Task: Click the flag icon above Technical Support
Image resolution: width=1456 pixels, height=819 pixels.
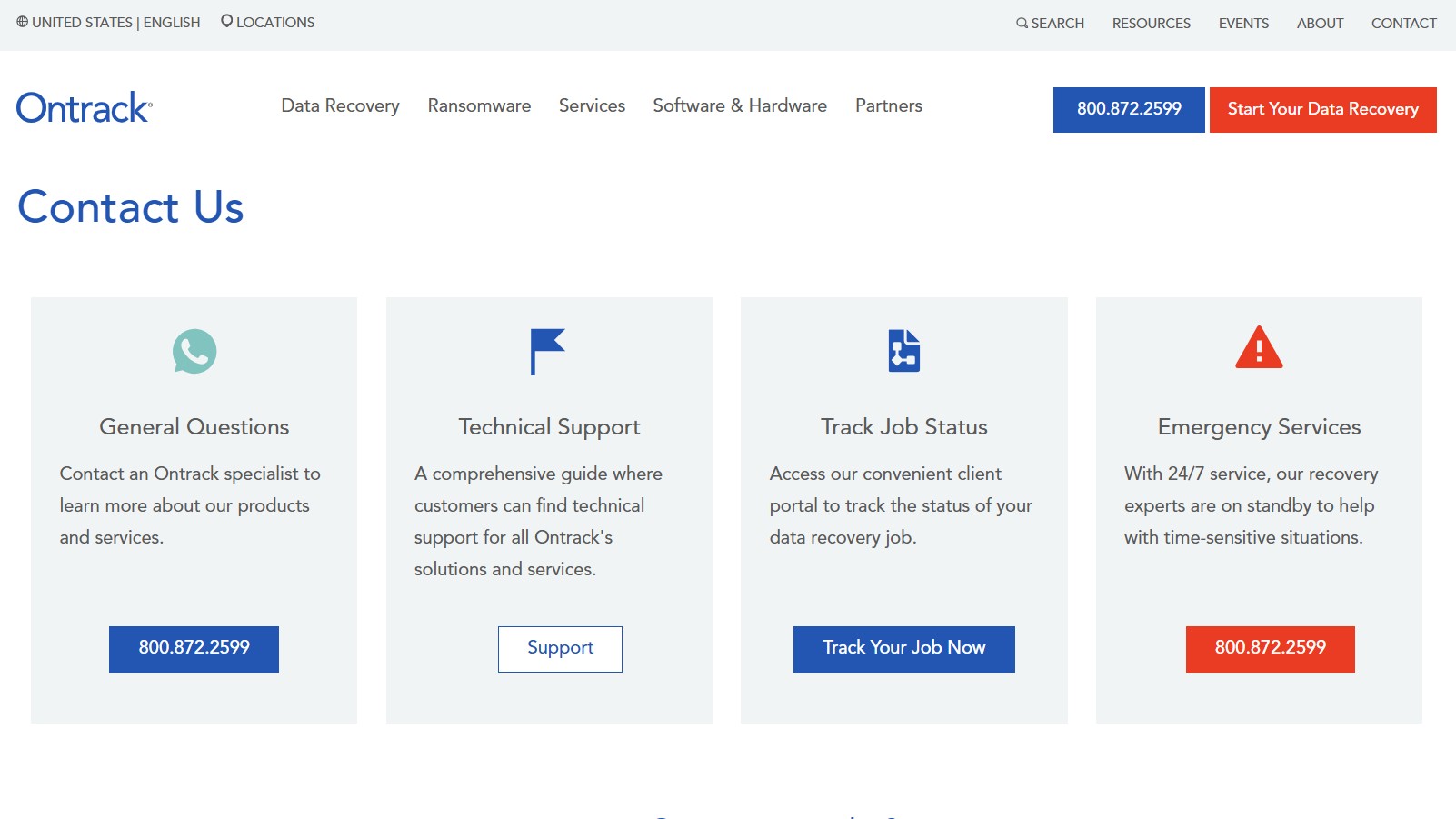Action: (547, 352)
